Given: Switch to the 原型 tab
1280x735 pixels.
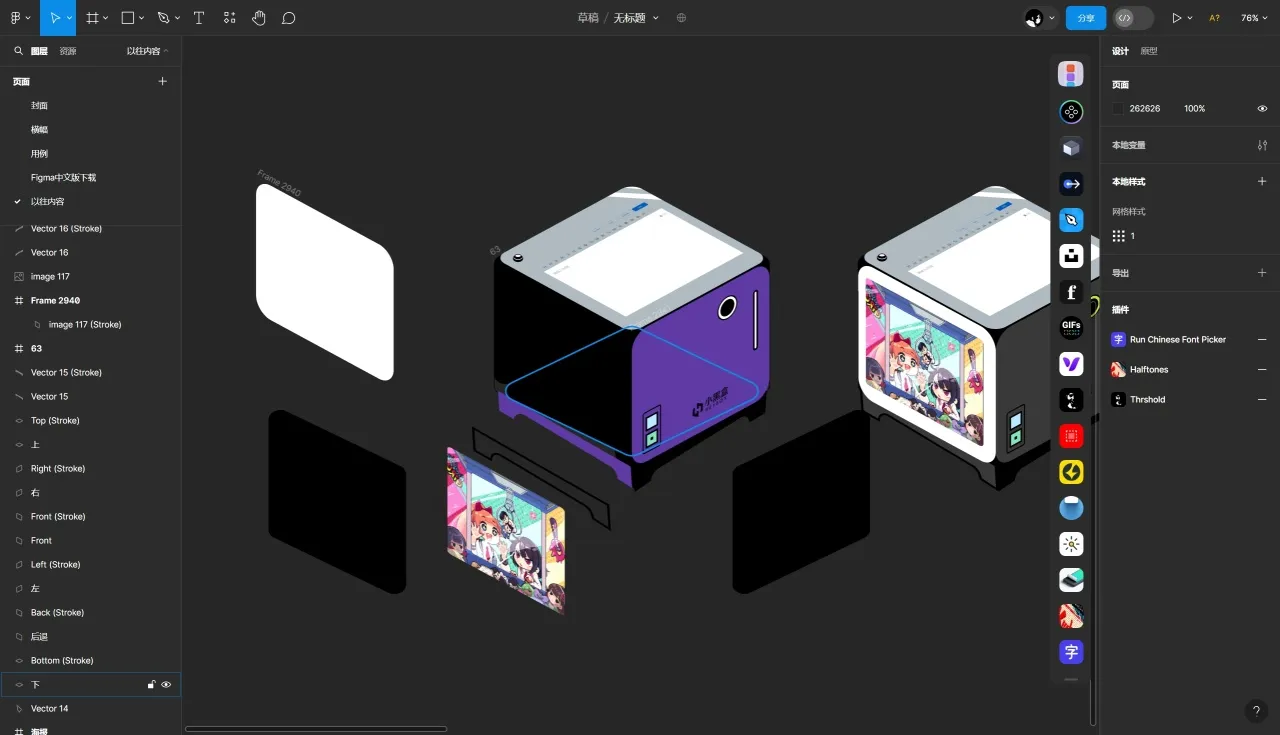Looking at the screenshot, I should [x=1149, y=51].
